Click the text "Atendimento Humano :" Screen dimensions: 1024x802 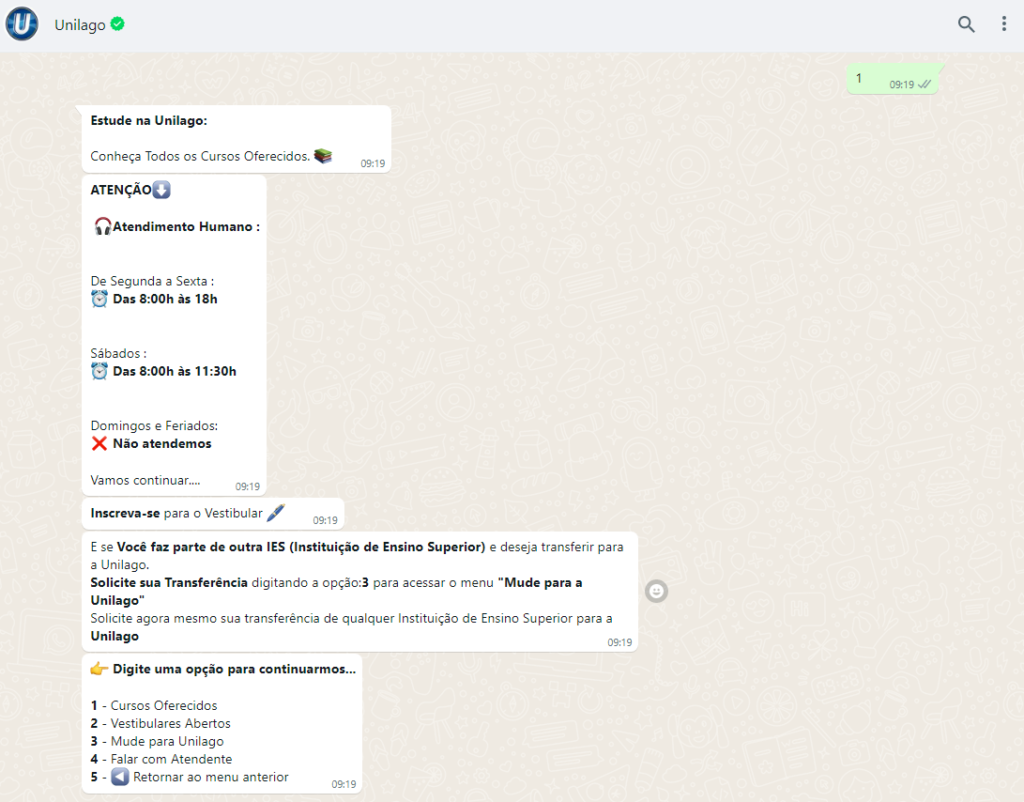pyautogui.click(x=186, y=227)
